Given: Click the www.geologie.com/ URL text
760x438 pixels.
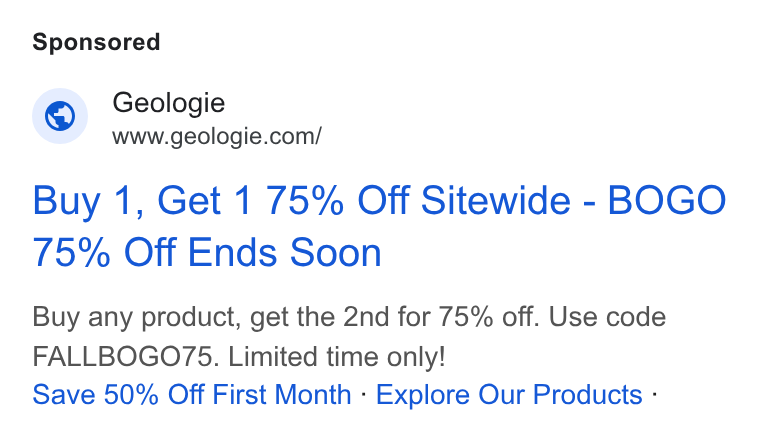Looking at the screenshot, I should pos(217,137).
